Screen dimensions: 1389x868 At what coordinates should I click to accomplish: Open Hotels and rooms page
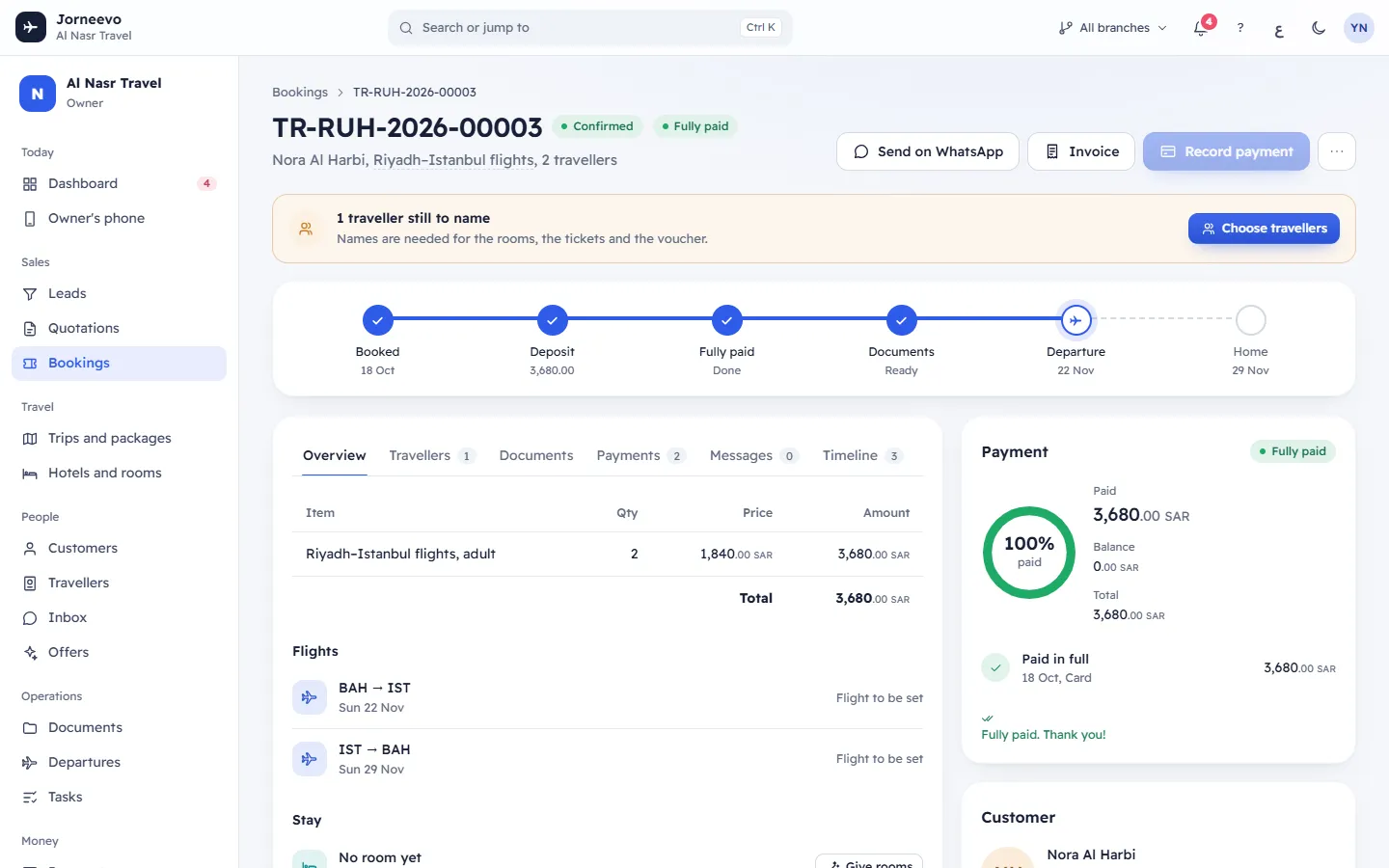pos(119,473)
